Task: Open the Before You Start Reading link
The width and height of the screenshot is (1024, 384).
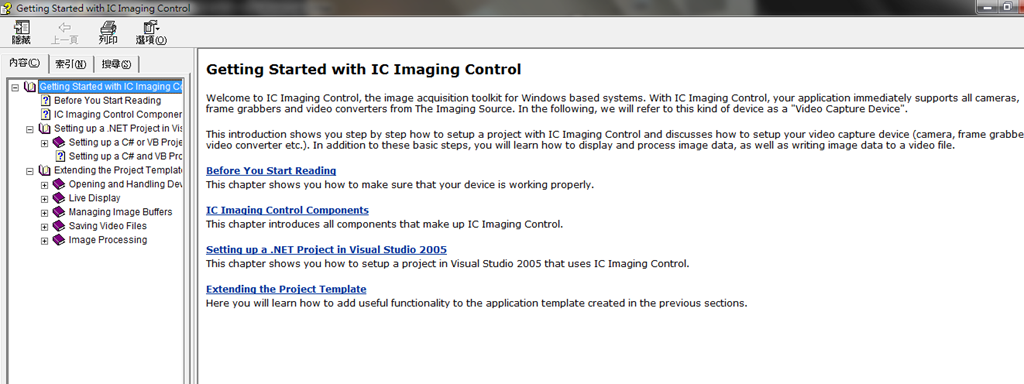Action: coord(271,171)
